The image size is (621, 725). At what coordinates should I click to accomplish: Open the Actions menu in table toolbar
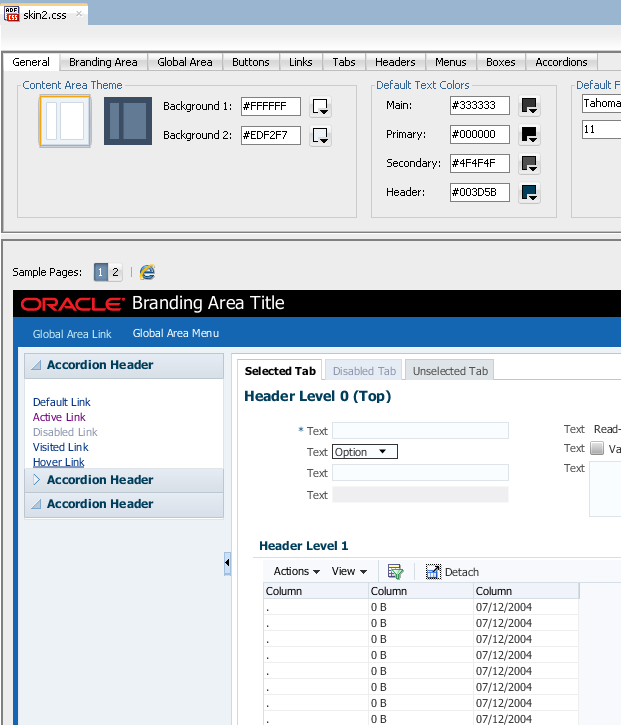click(297, 572)
